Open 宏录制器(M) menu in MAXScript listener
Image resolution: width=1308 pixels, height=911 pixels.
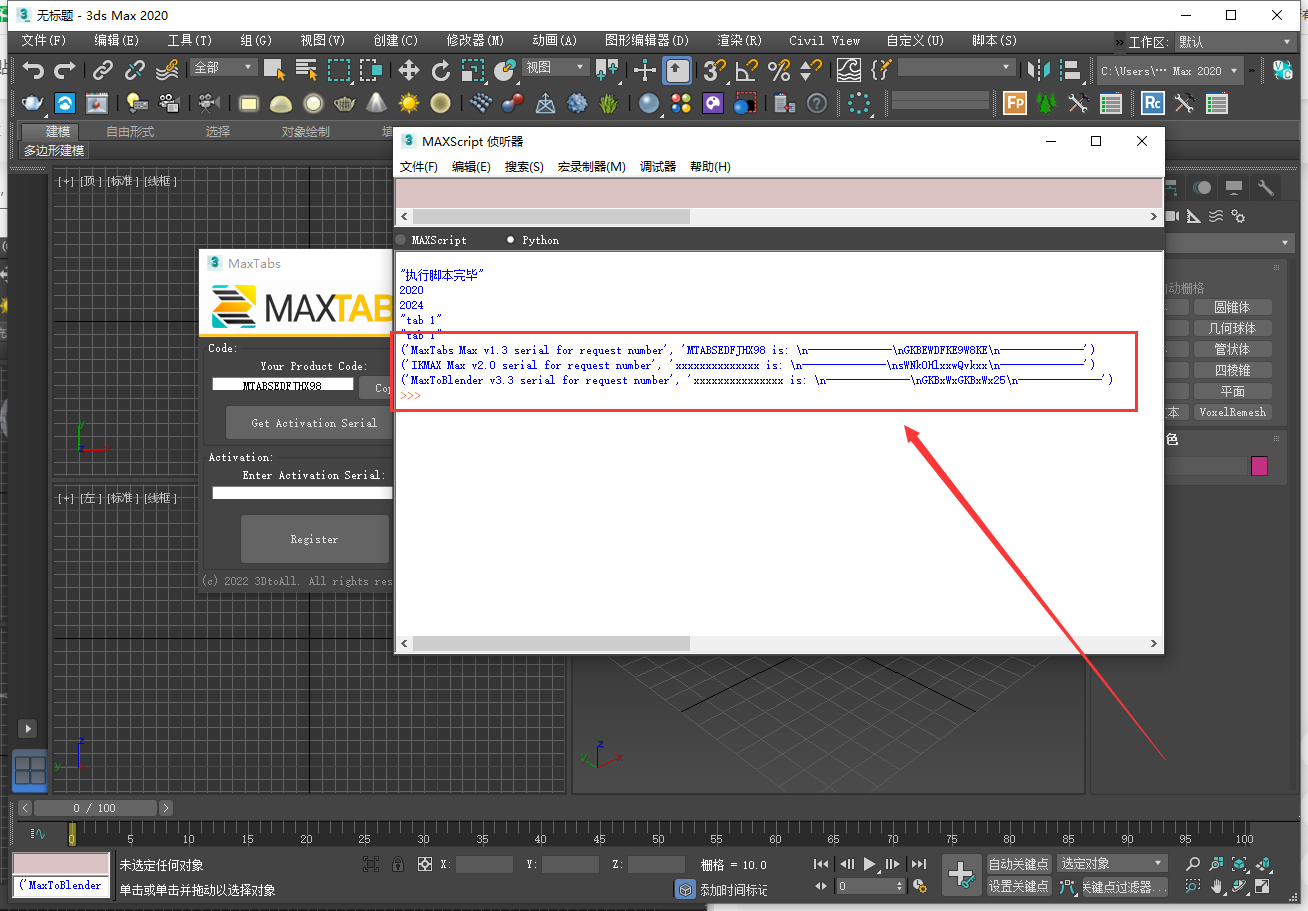pyautogui.click(x=591, y=167)
